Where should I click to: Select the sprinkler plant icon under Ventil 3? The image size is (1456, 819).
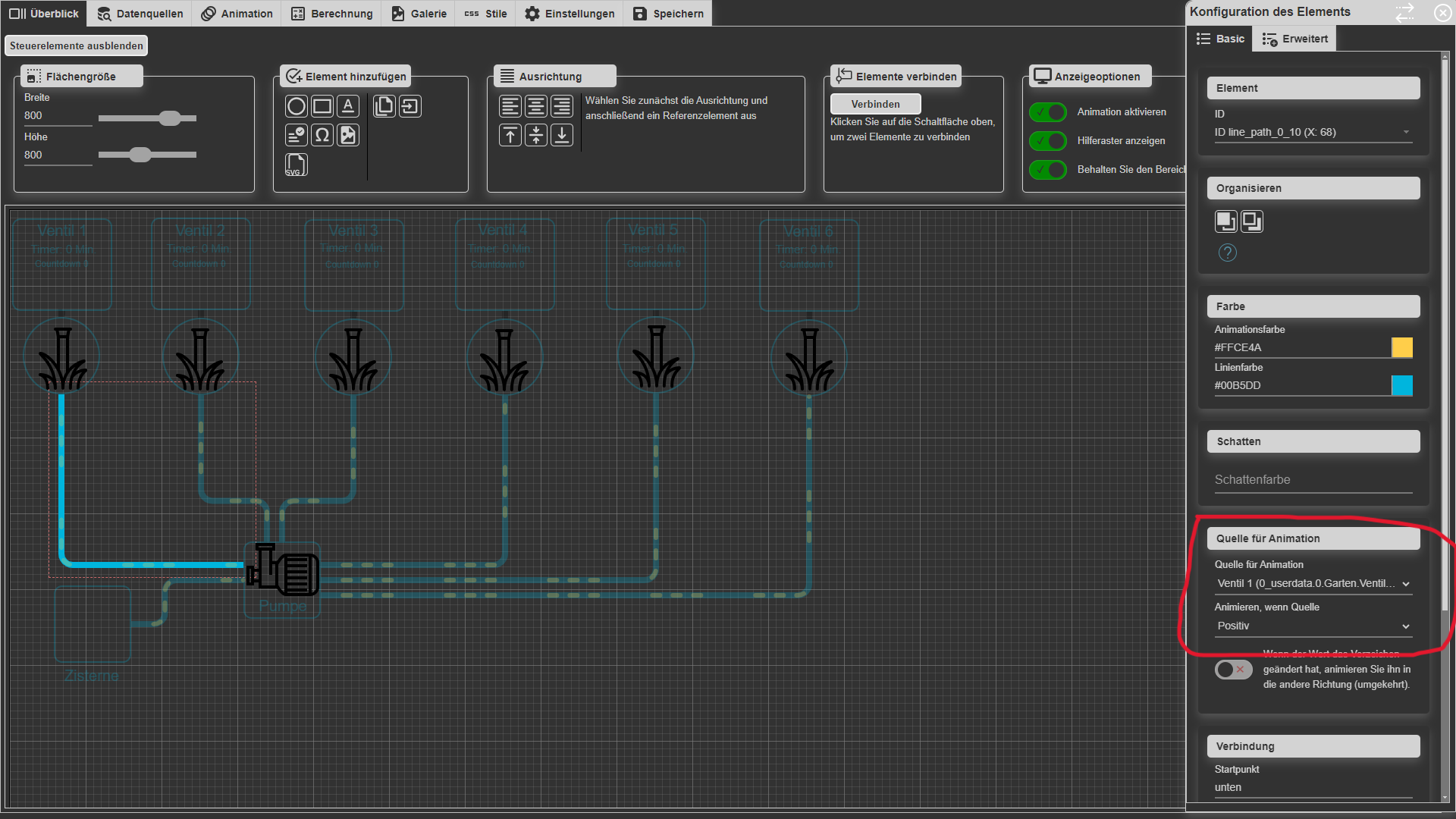(x=353, y=358)
